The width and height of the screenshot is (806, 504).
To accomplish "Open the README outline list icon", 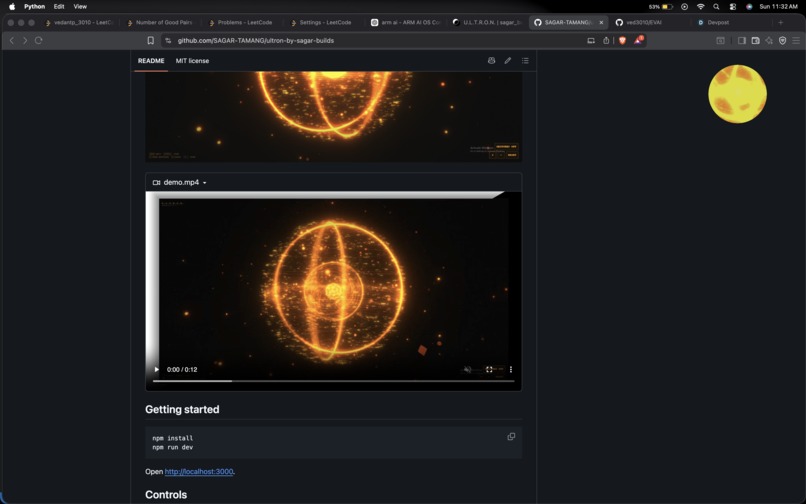I will click(x=525, y=61).
